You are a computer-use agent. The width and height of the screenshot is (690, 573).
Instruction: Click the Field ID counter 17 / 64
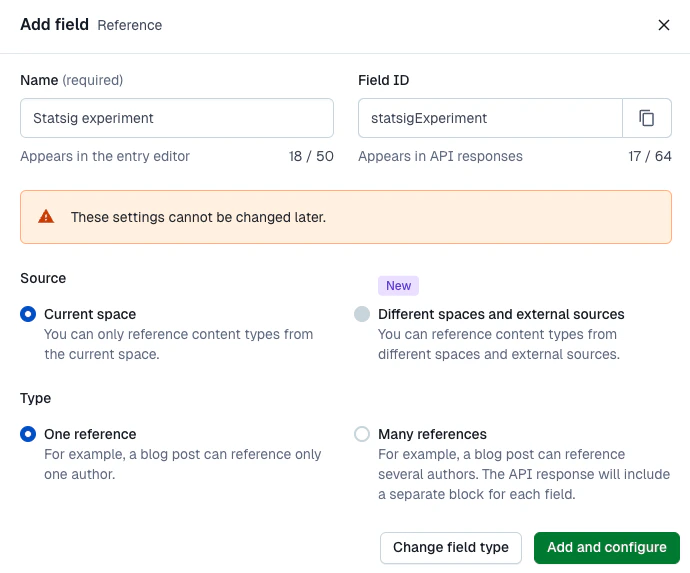[x=649, y=156]
